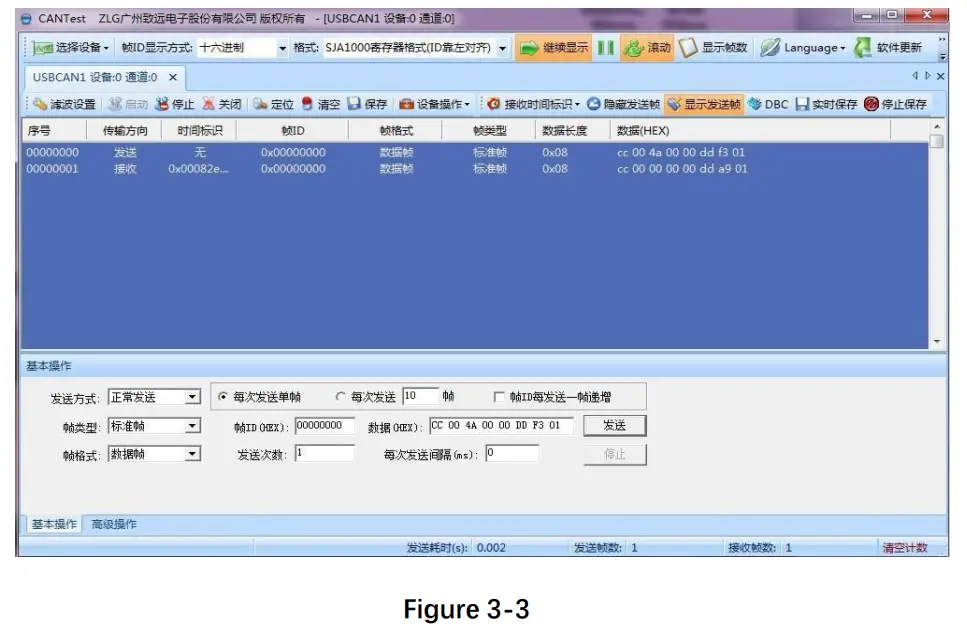The height and width of the screenshot is (634, 967).
Task: Select frame row 00000001
Action: click(x=475, y=169)
